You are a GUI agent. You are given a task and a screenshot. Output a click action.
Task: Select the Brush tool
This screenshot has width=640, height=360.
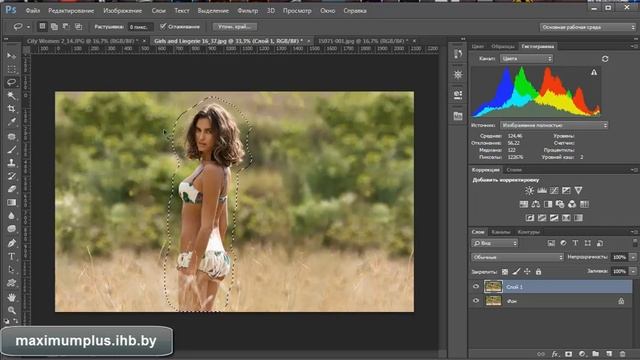click(11, 149)
